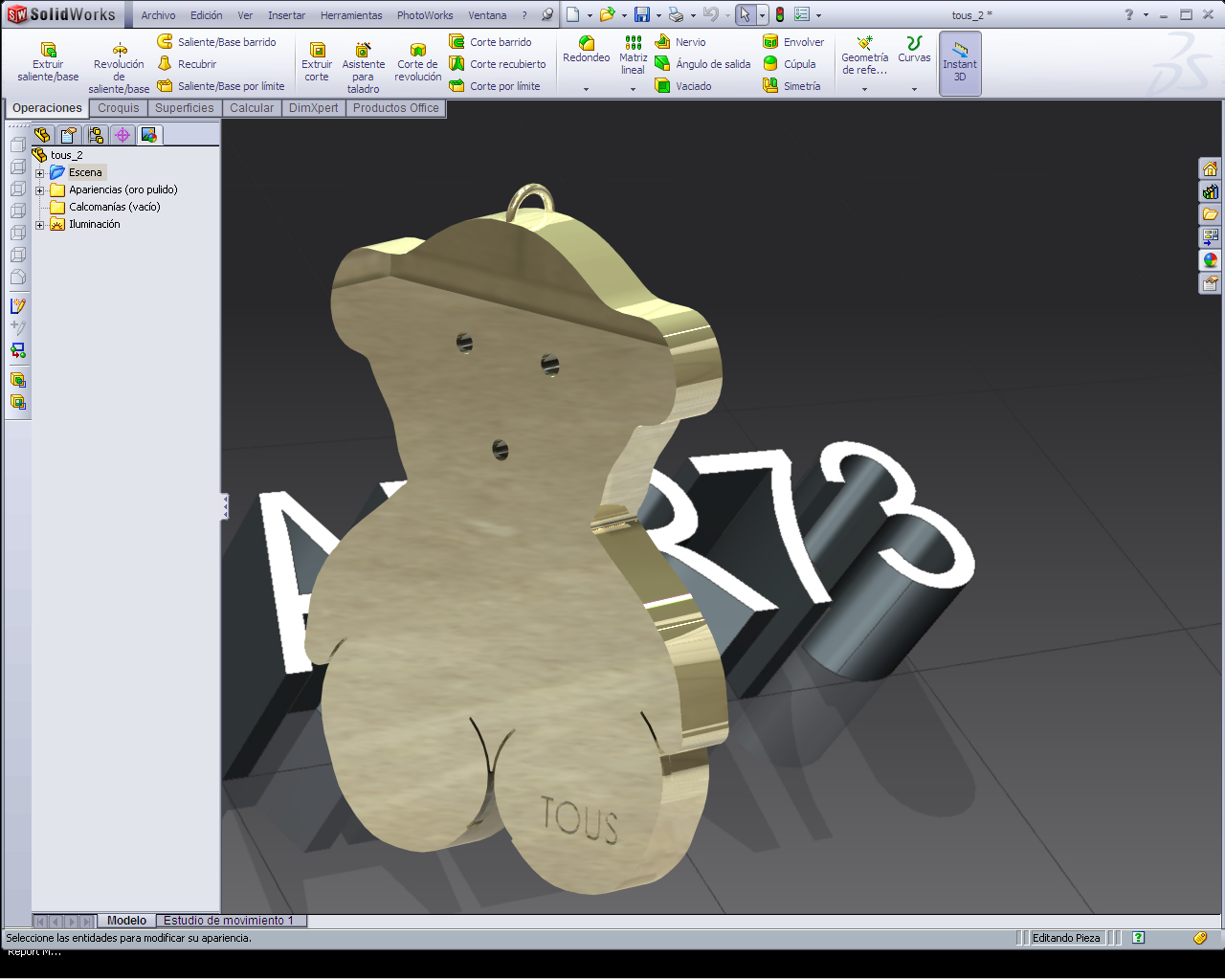This screenshot has height=980, width=1225.
Task: Open the Herramientas menu
Action: pos(351,15)
